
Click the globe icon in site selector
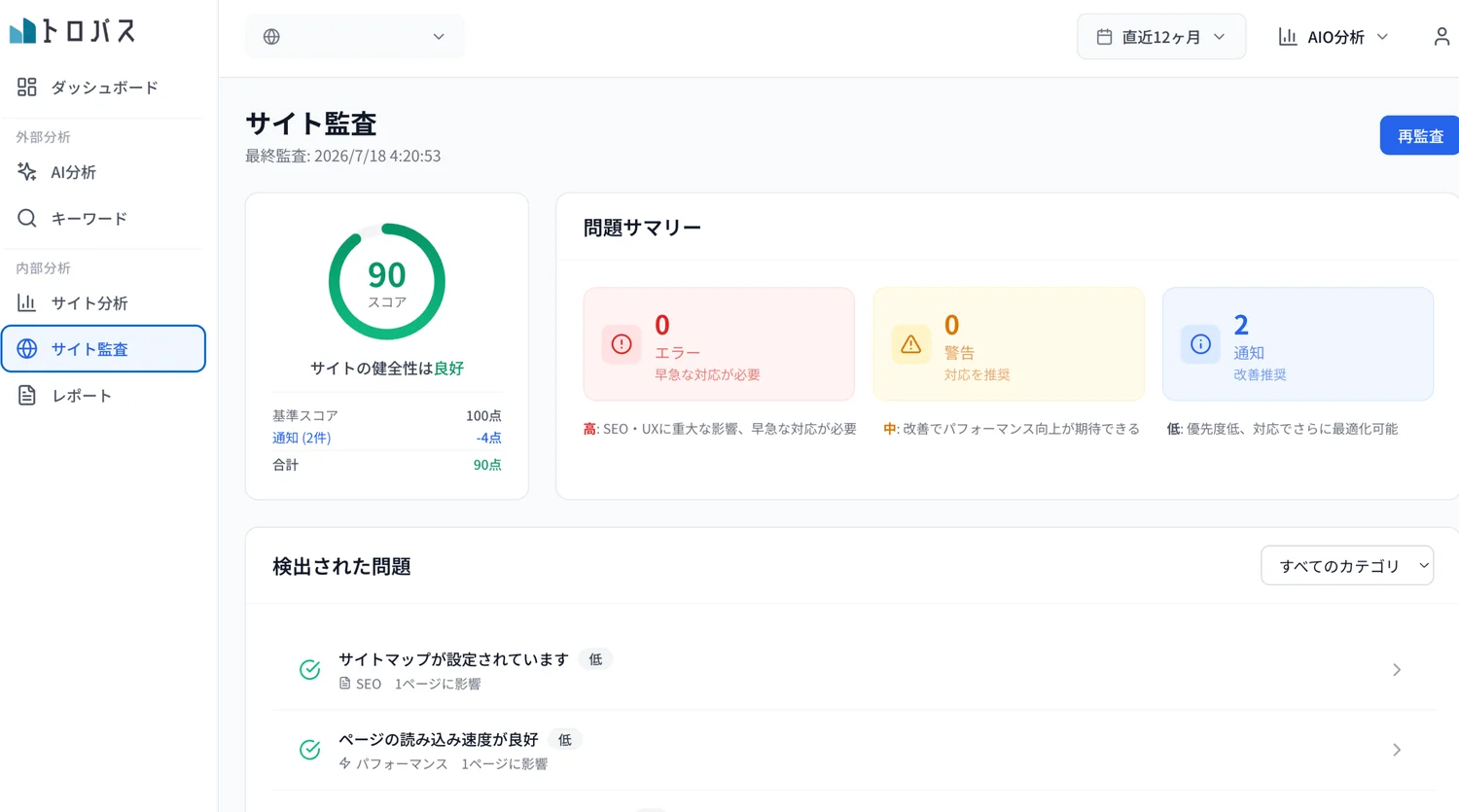271,37
